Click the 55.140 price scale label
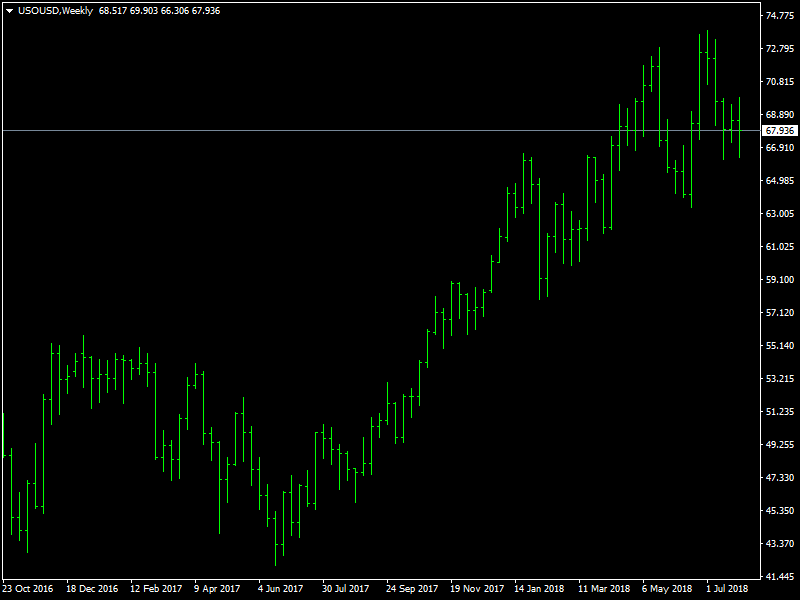 [x=780, y=345]
